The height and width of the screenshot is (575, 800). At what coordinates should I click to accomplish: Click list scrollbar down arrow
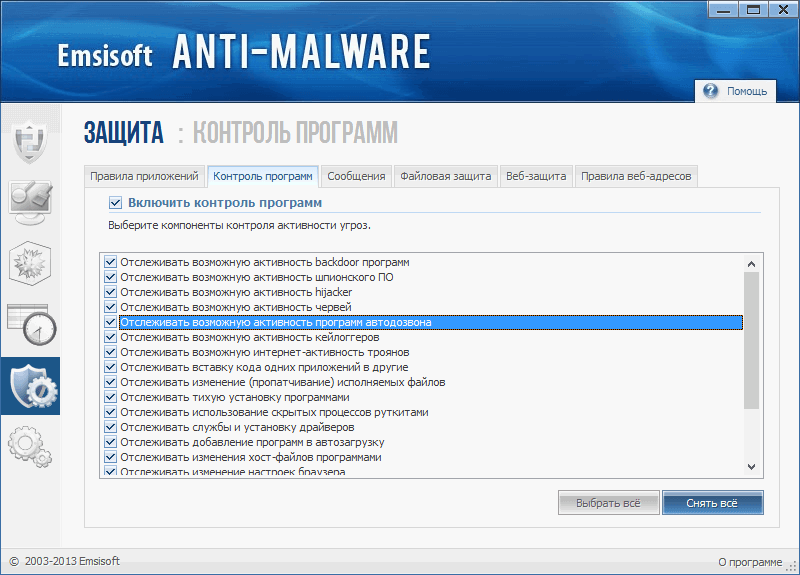pyautogui.click(x=751, y=466)
